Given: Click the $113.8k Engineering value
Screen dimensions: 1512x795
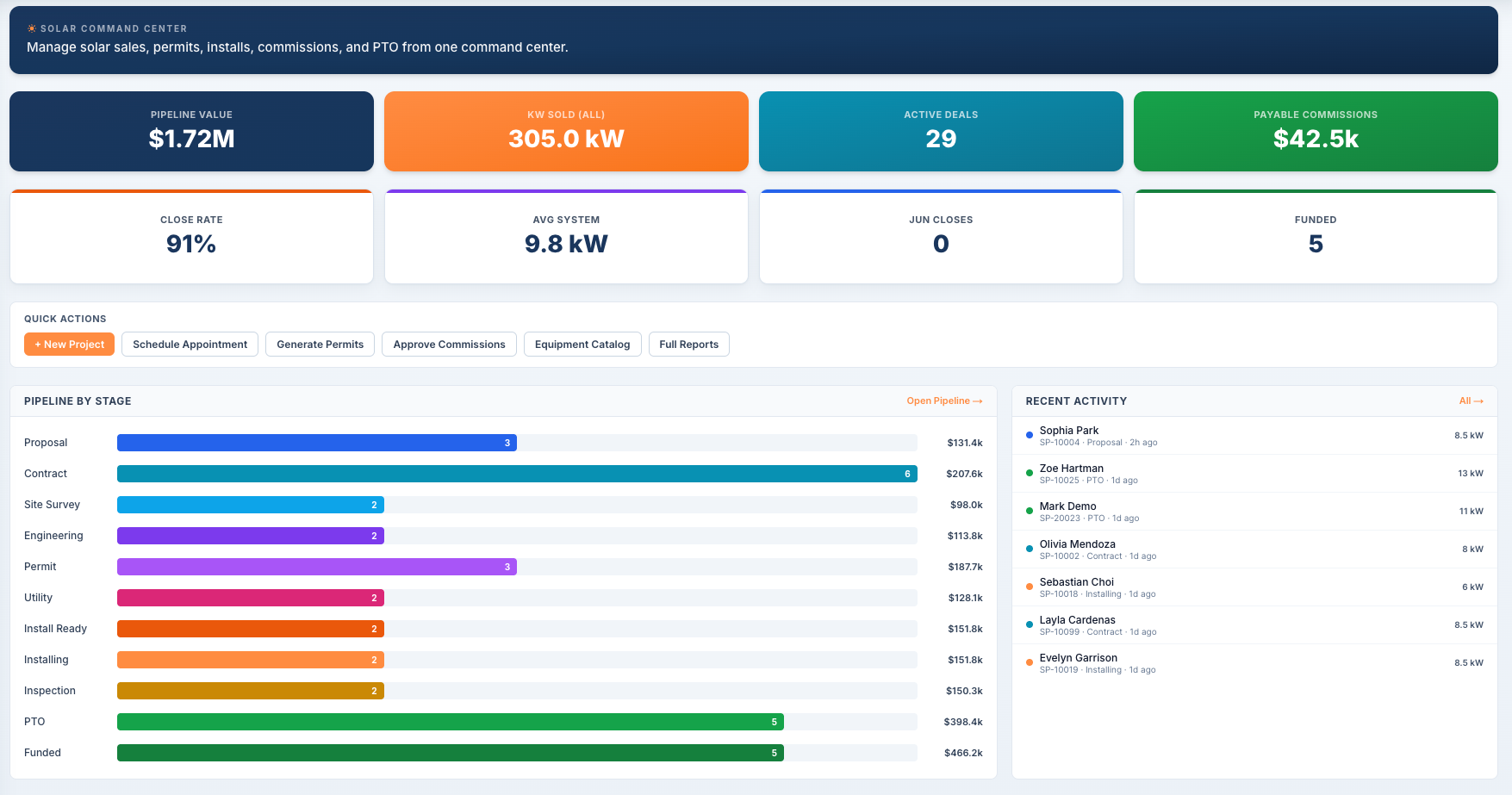Looking at the screenshot, I should pos(965,536).
